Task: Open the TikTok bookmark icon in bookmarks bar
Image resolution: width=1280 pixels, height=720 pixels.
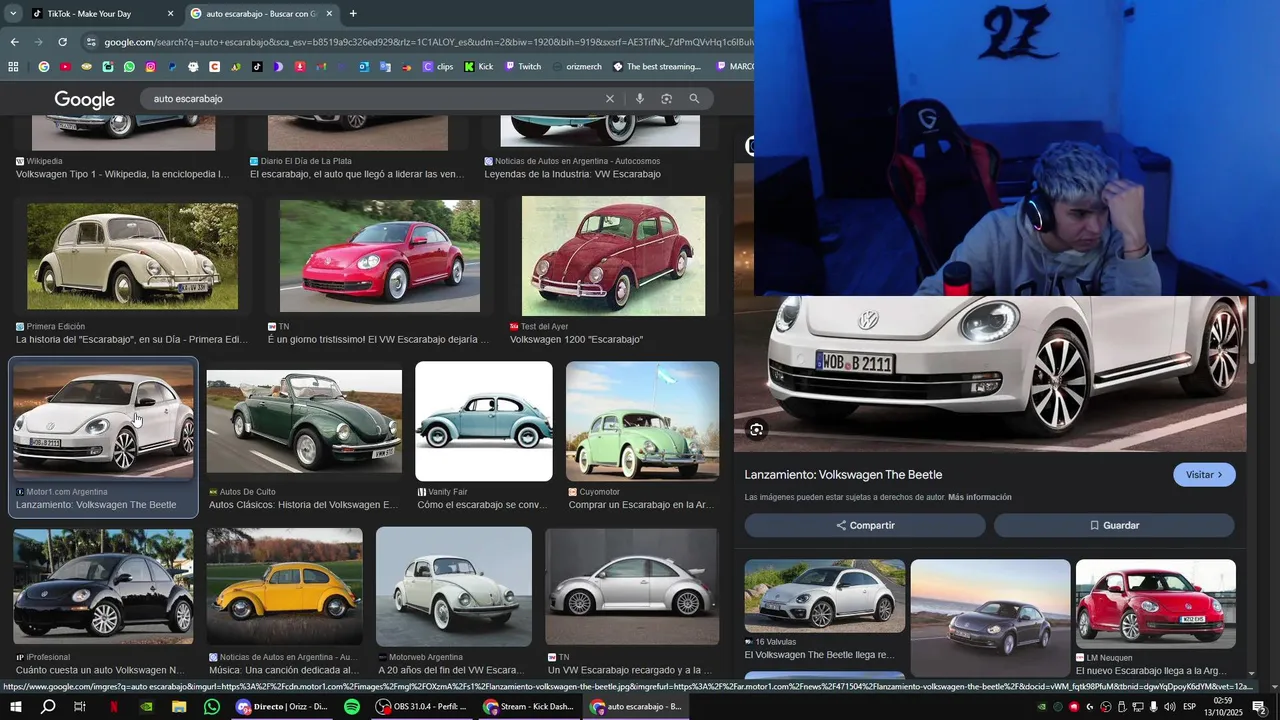Action: click(257, 67)
